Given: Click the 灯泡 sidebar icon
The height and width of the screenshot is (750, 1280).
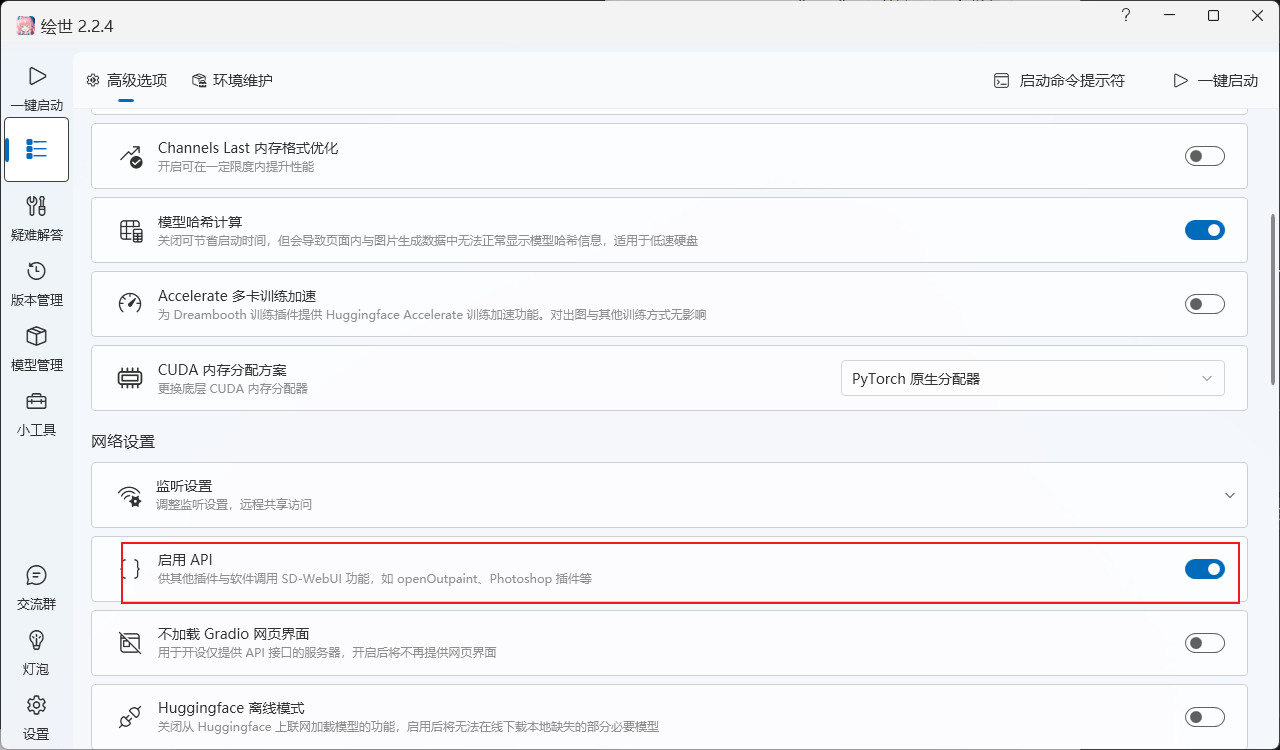Looking at the screenshot, I should pos(36,653).
